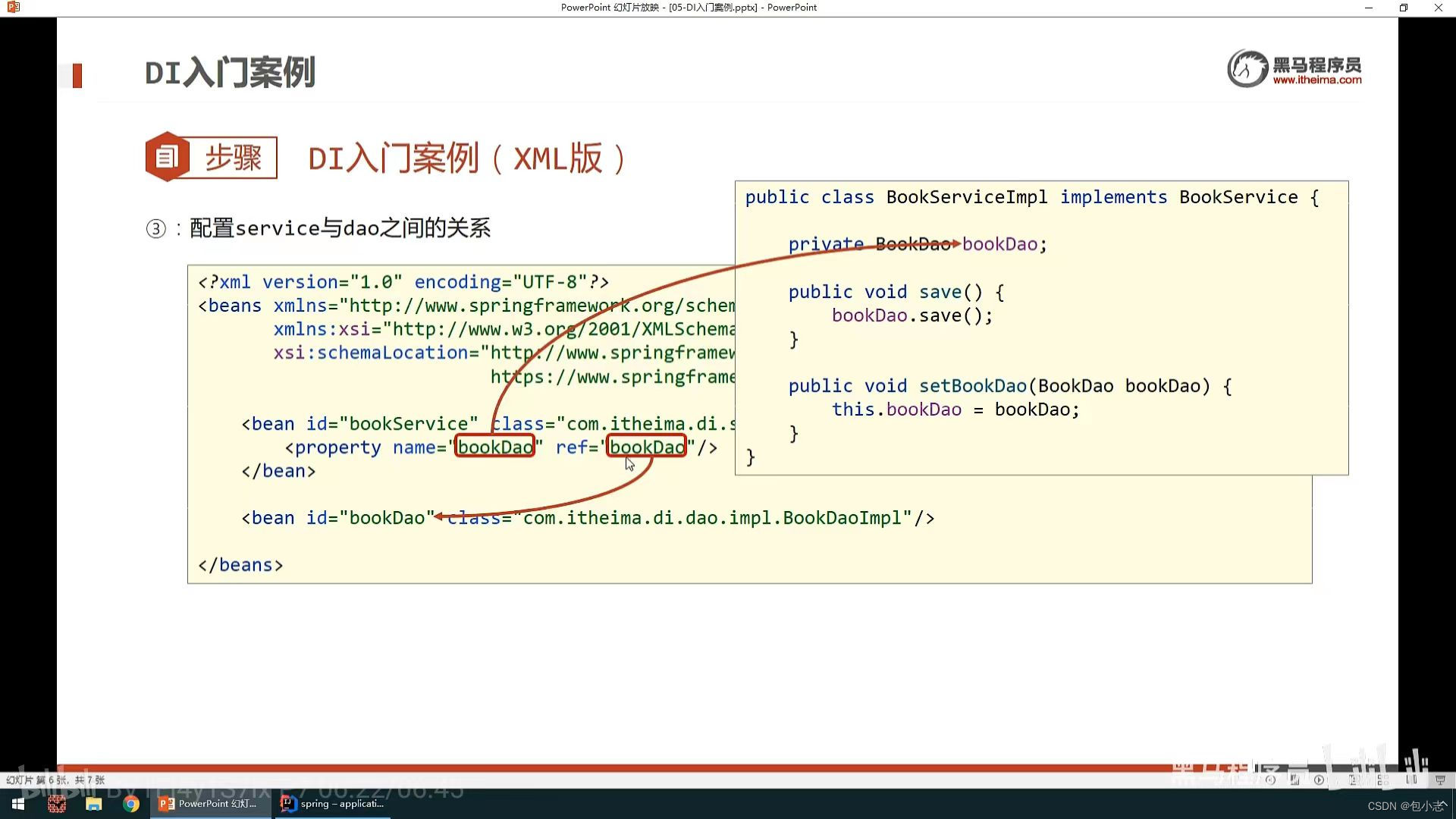Click the '</bean>' closing tag
The width and height of the screenshot is (1456, 819).
pyautogui.click(x=278, y=471)
